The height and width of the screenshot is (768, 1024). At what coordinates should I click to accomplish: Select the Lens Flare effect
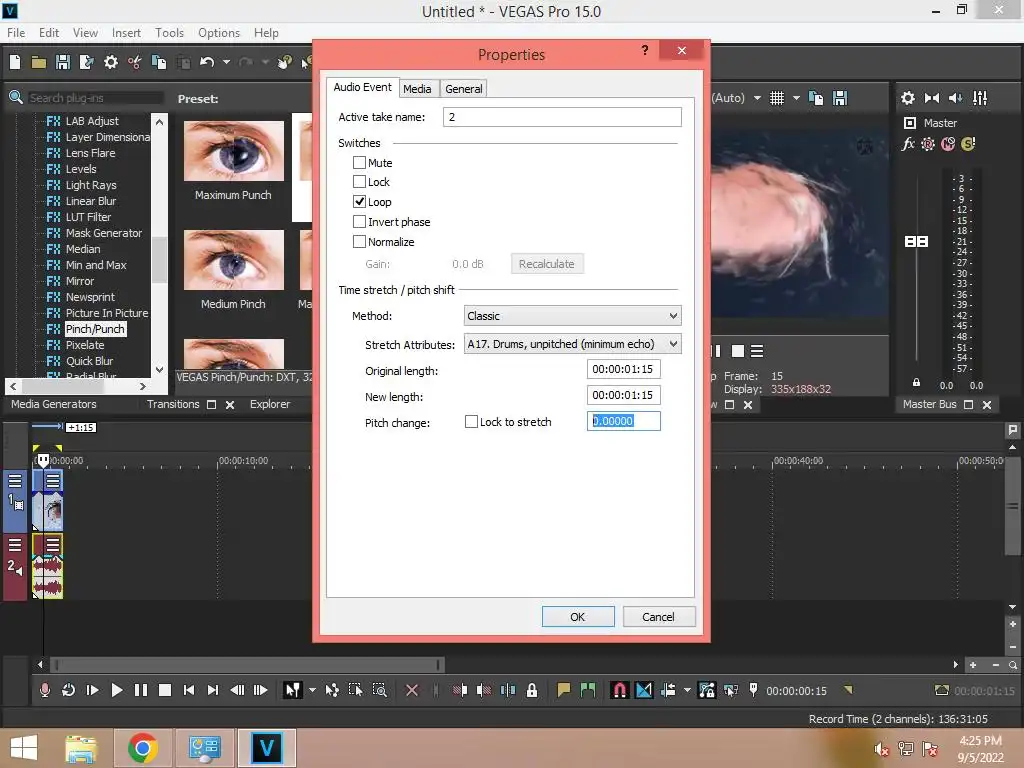click(90, 153)
